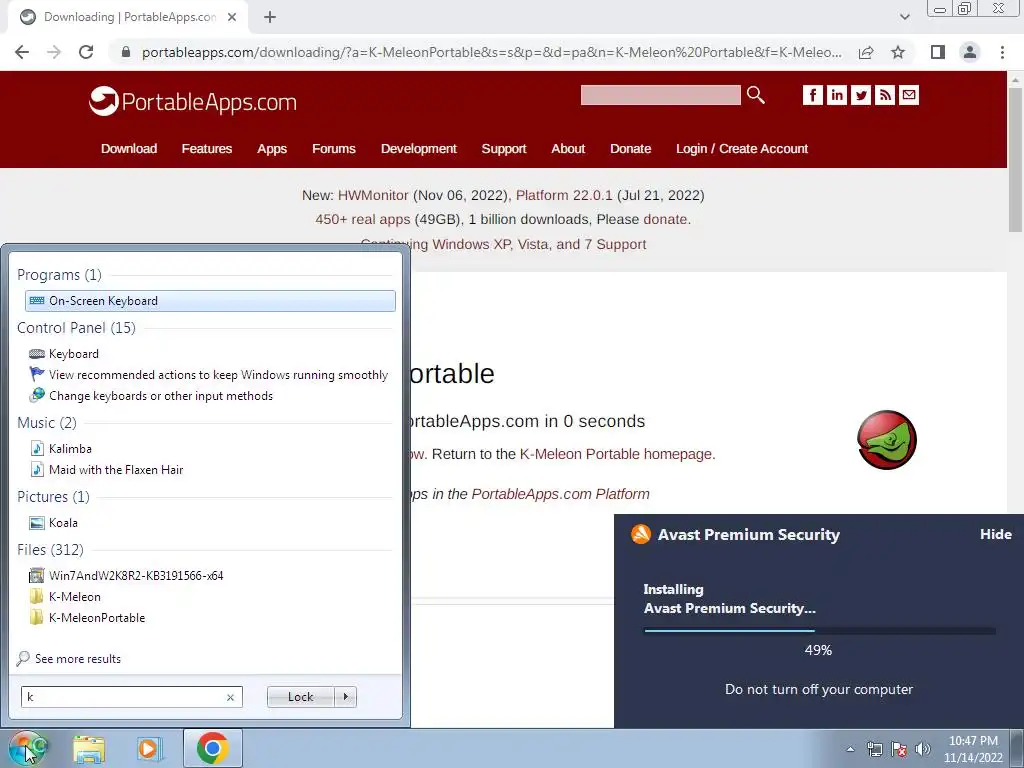This screenshot has width=1024, height=768.
Task: Bookmark this page with the star icon
Action: (898, 52)
